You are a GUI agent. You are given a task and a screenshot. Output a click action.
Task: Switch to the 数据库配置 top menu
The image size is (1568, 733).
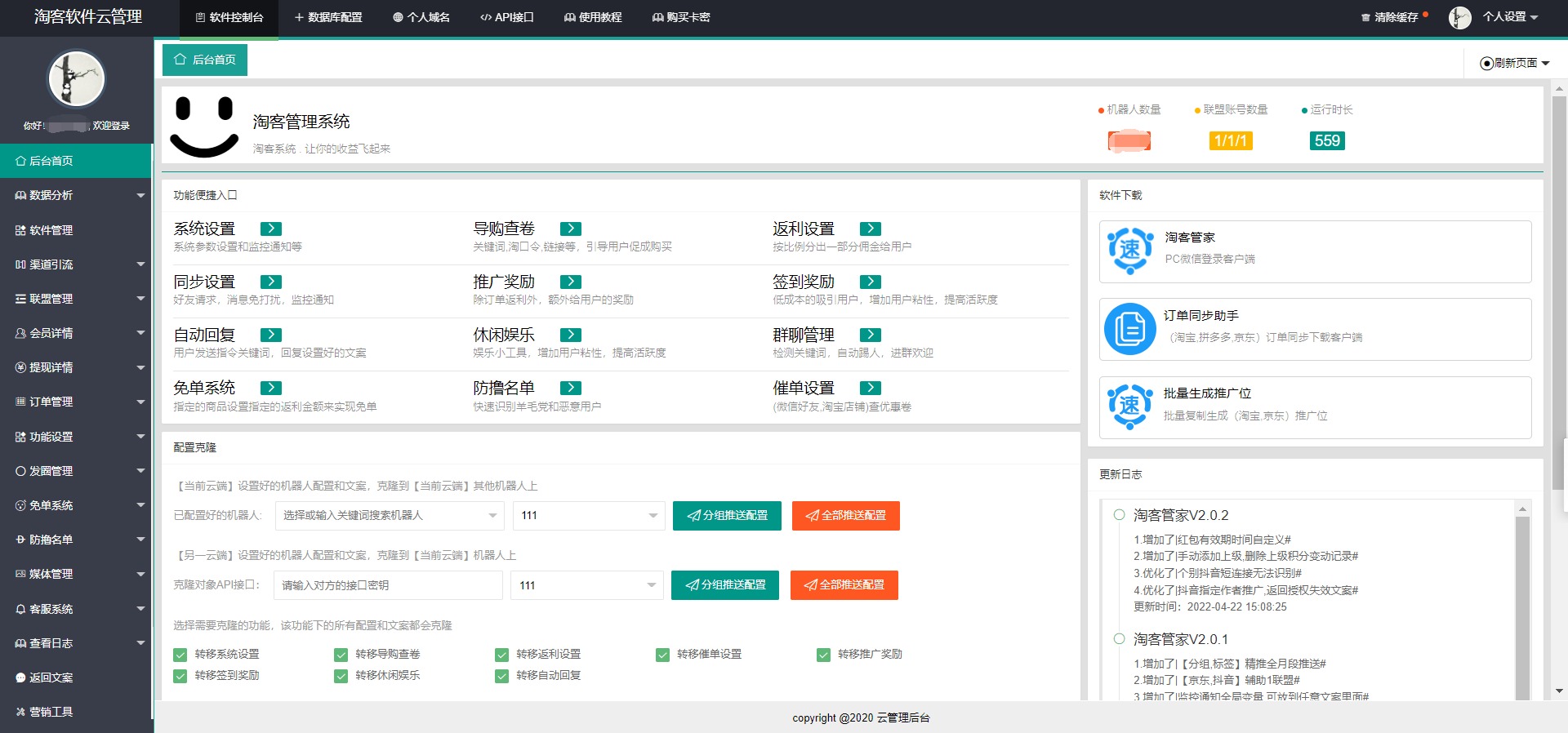pyautogui.click(x=328, y=17)
